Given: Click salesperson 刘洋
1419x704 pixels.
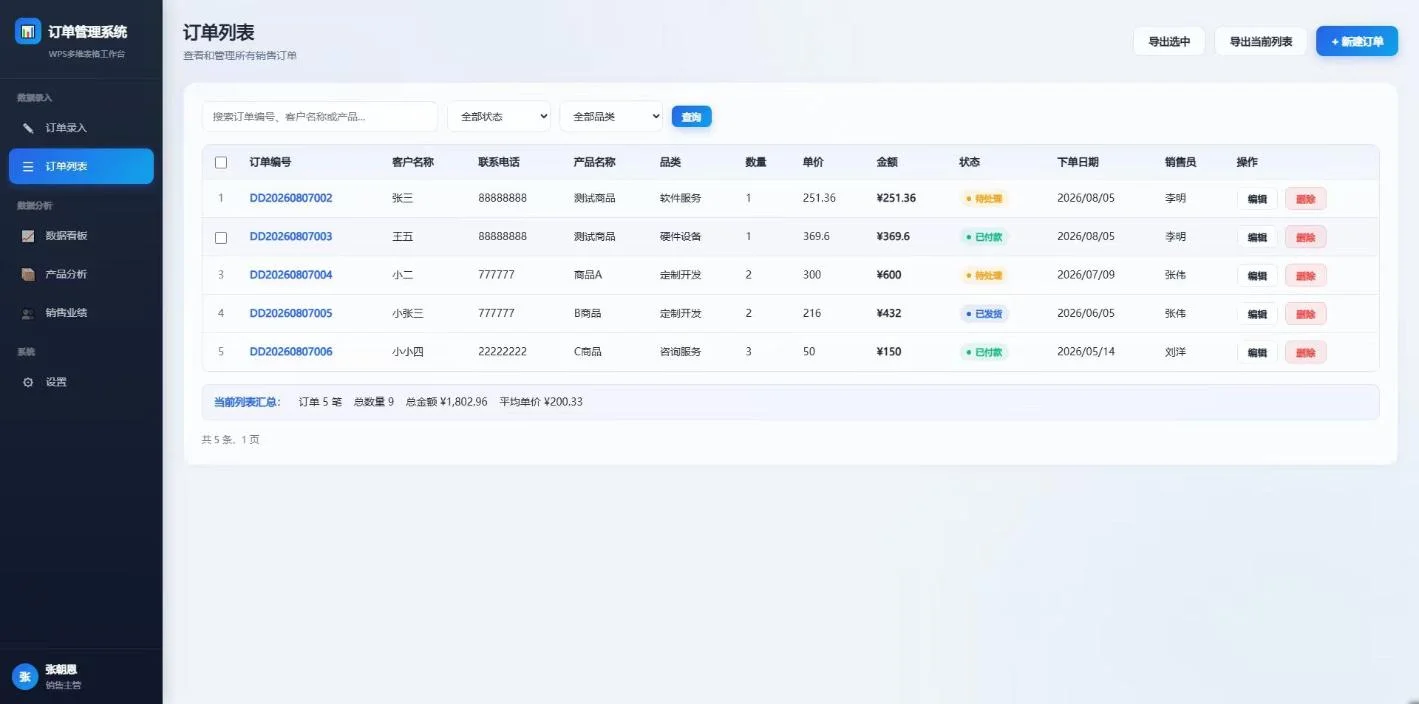Looking at the screenshot, I should (1175, 352).
